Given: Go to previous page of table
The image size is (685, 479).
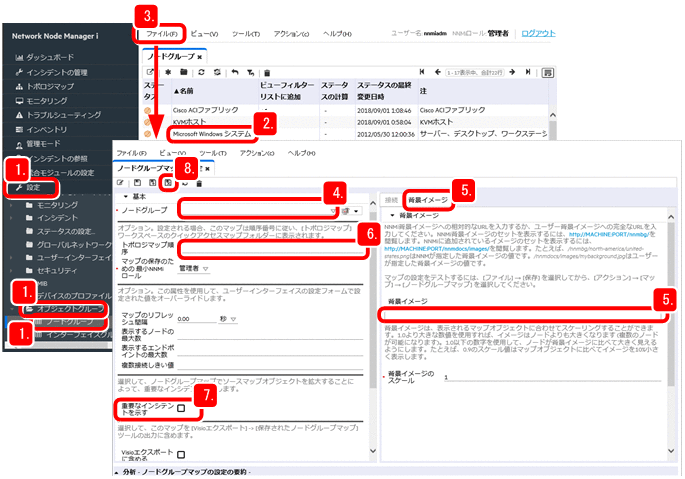Looking at the screenshot, I should tap(437, 72).
